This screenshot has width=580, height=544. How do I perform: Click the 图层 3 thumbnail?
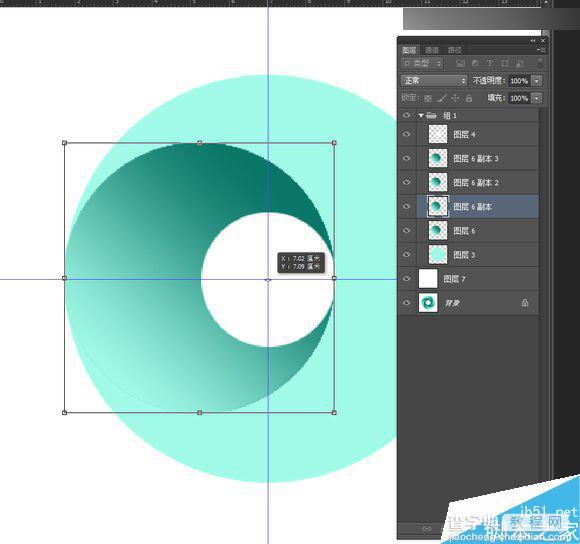(x=438, y=254)
